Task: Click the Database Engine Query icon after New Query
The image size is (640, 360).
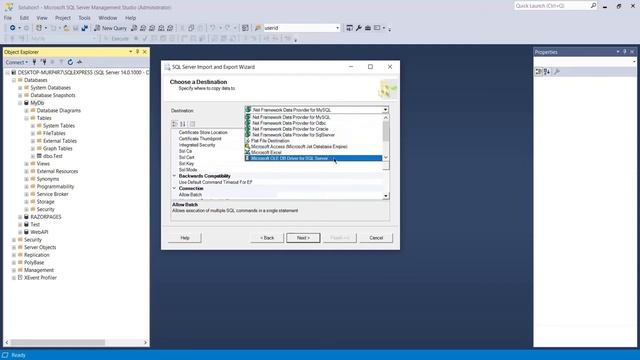Action: click(x=134, y=28)
